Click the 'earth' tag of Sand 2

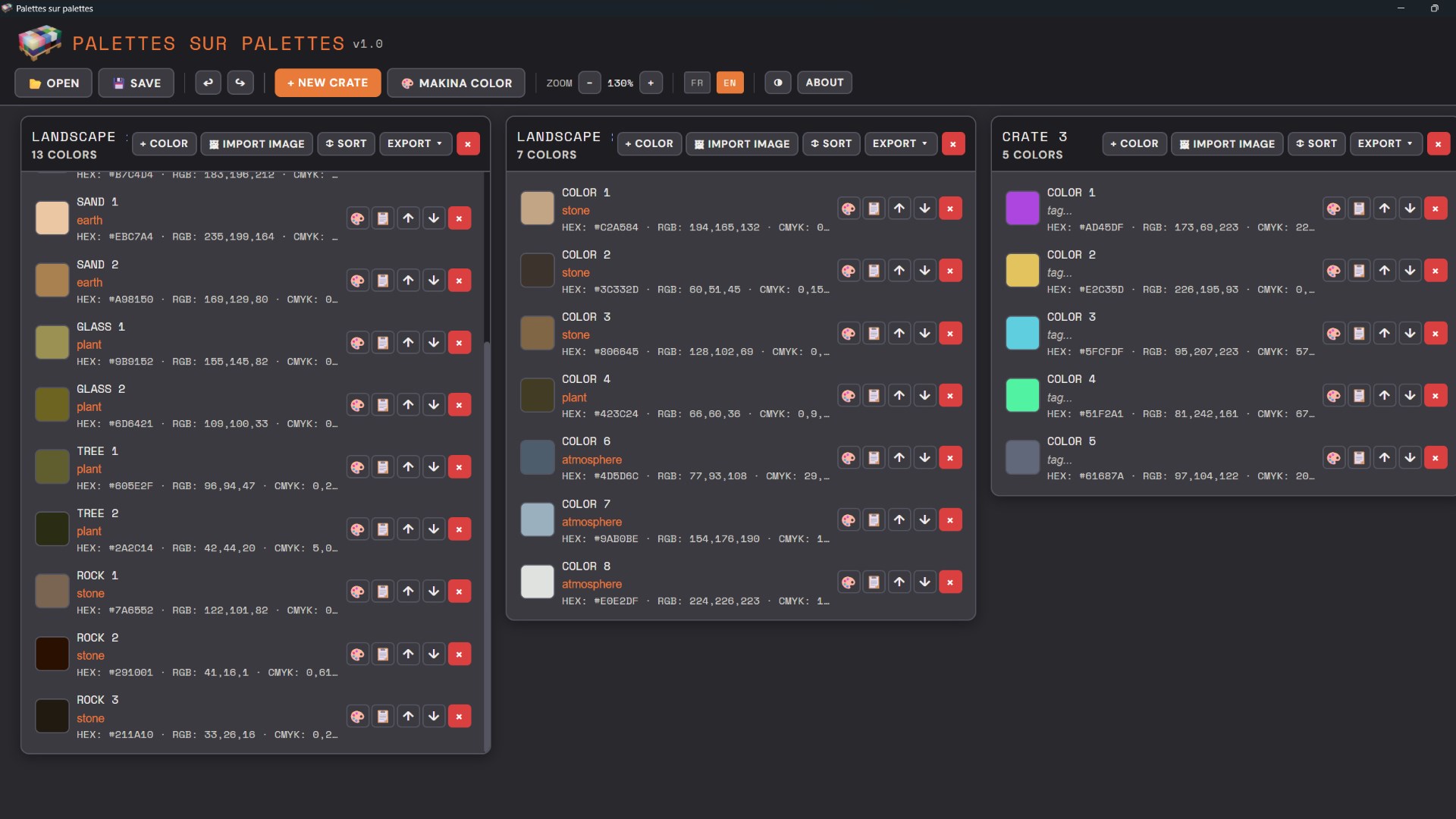pos(89,282)
